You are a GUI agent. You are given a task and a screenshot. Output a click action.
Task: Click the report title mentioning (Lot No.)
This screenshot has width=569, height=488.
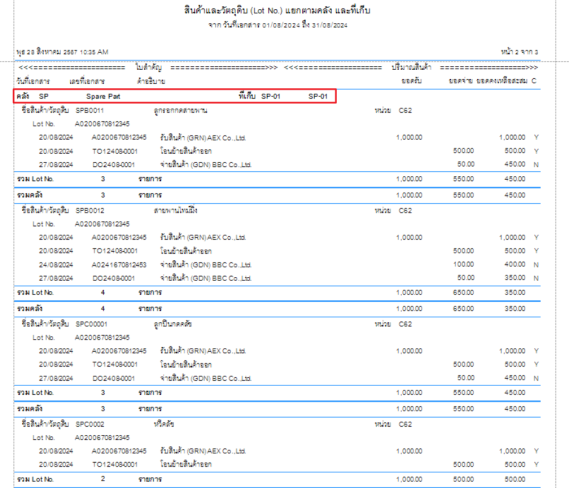click(277, 11)
